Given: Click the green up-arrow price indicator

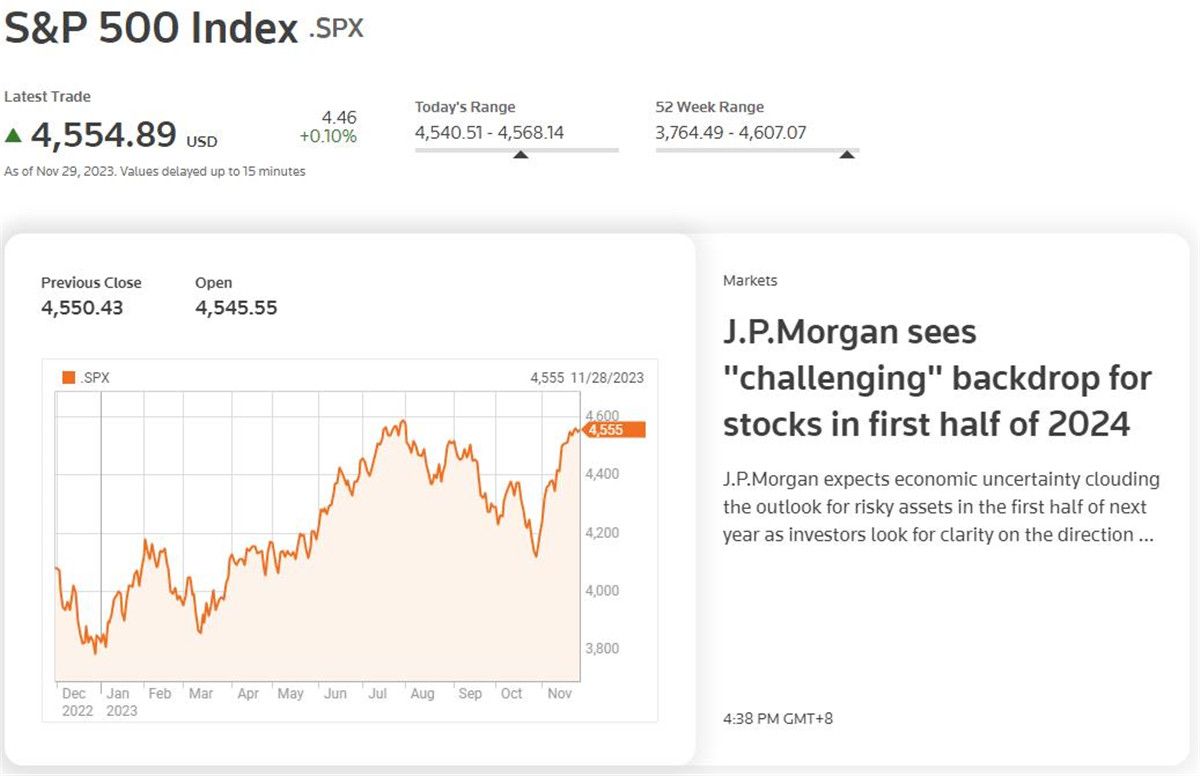Looking at the screenshot, I should [x=12, y=135].
